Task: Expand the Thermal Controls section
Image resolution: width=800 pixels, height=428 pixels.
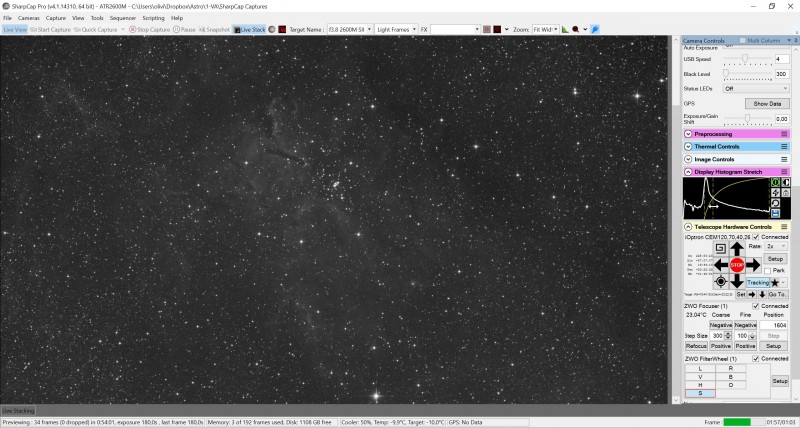Action: point(688,146)
